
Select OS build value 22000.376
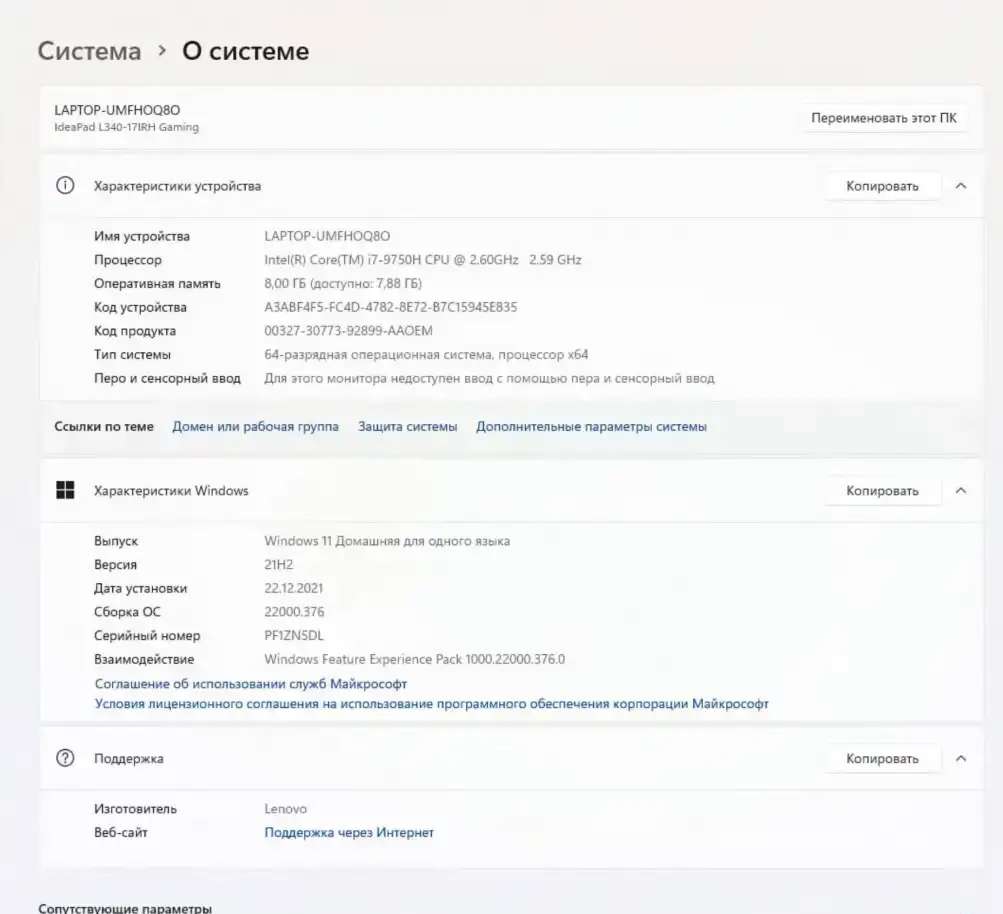point(294,612)
